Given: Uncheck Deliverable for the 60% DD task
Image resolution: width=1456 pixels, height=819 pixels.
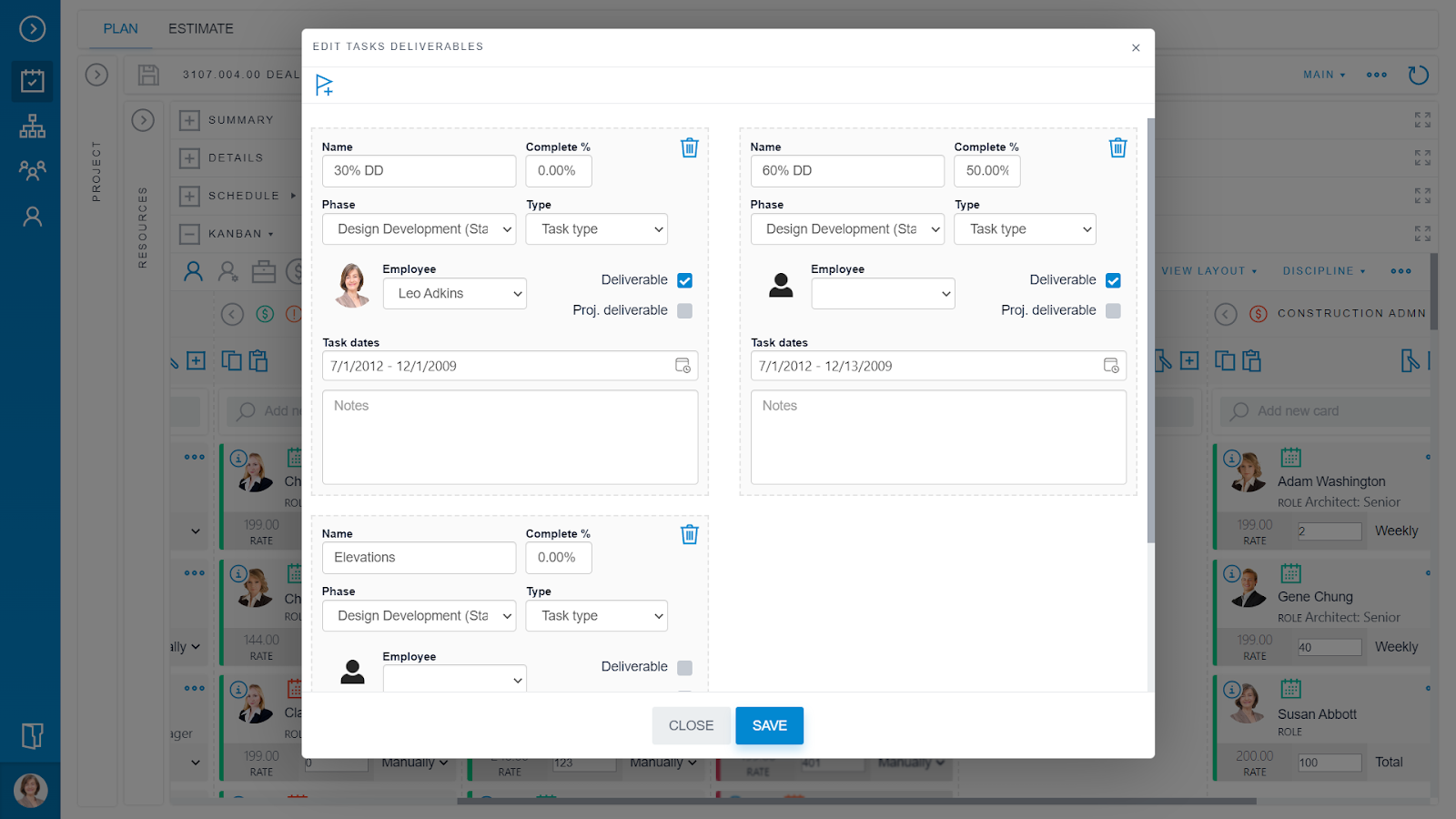Looking at the screenshot, I should pyautogui.click(x=1113, y=280).
